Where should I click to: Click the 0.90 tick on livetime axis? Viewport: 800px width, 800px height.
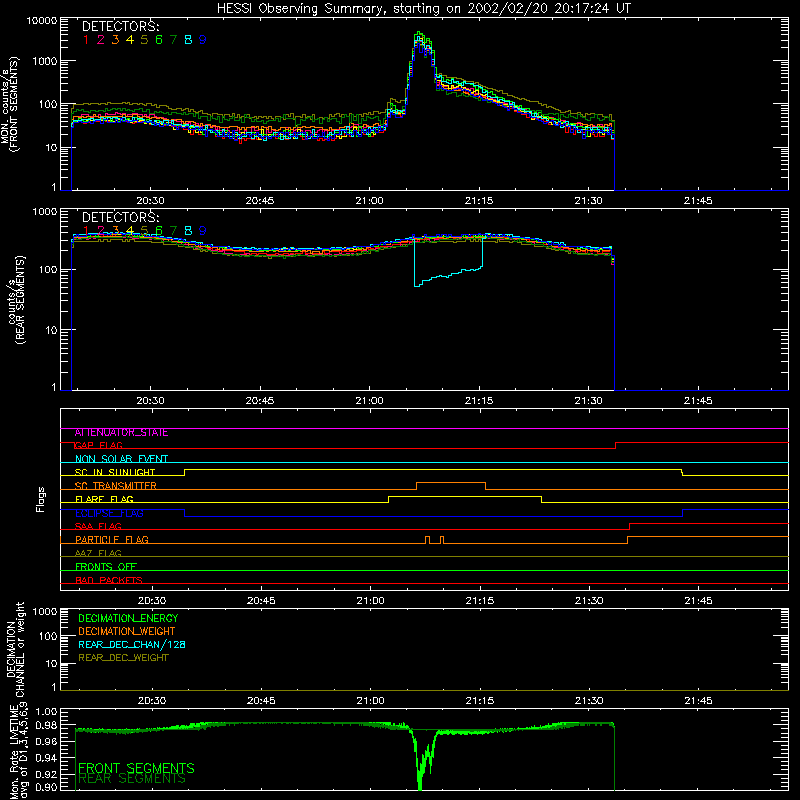pyautogui.click(x=46, y=787)
